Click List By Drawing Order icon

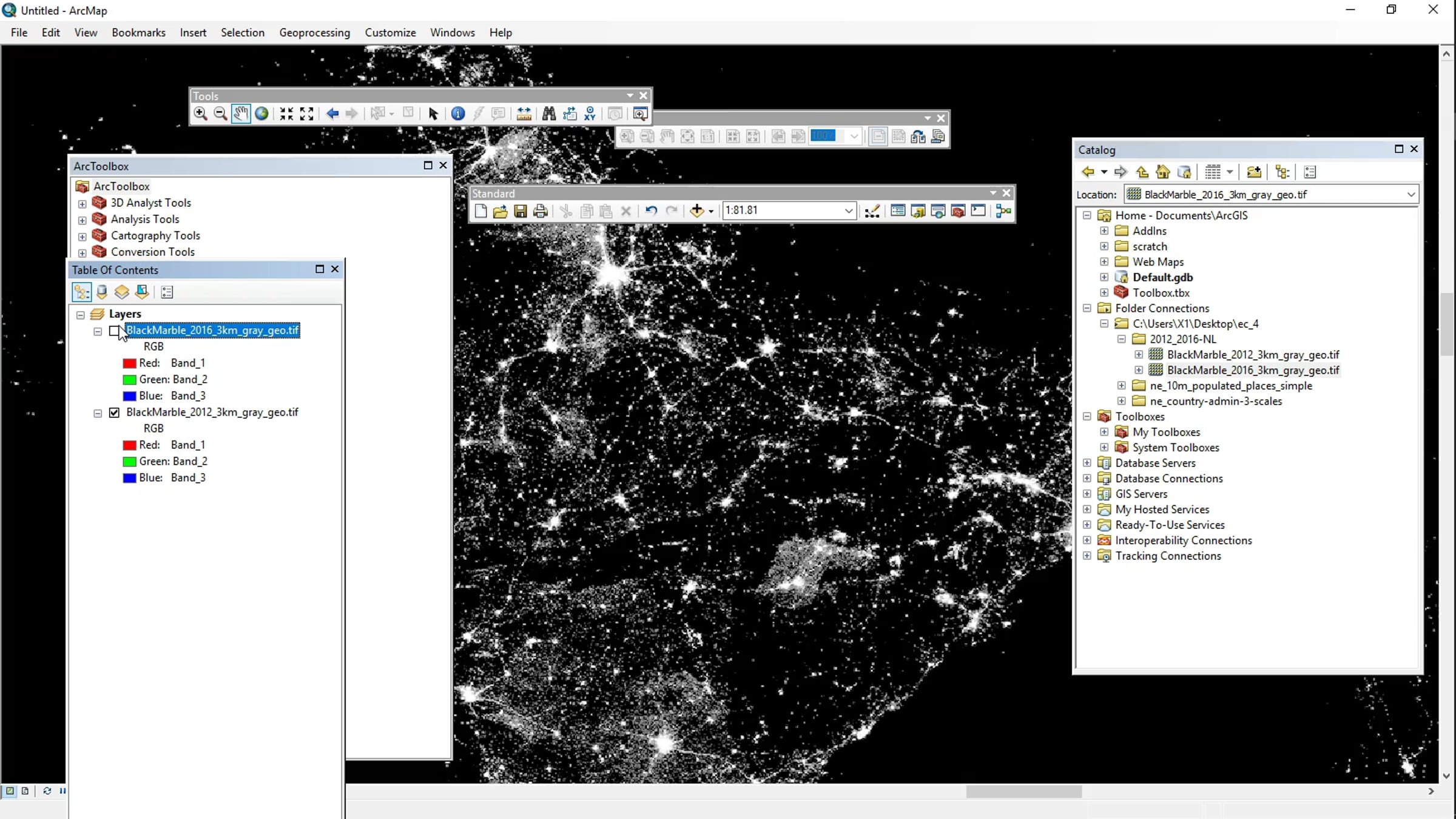pyautogui.click(x=81, y=292)
